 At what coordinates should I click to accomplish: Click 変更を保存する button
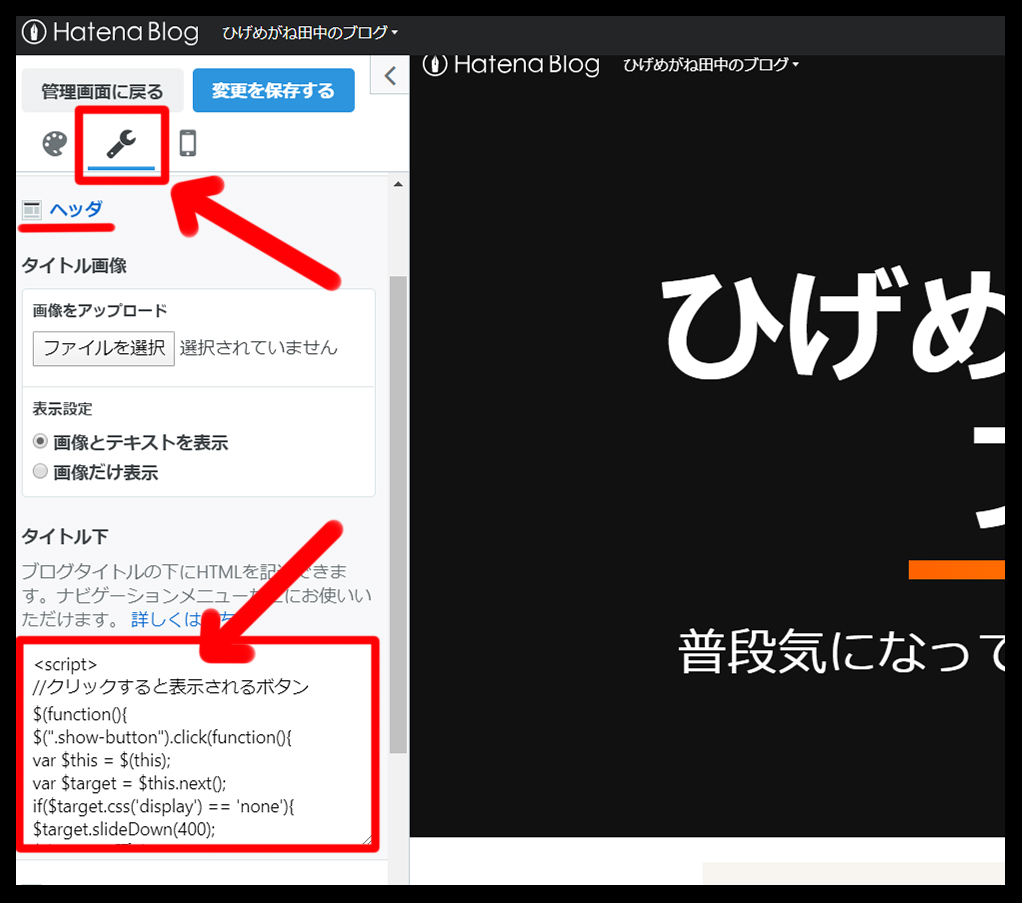pos(274,90)
